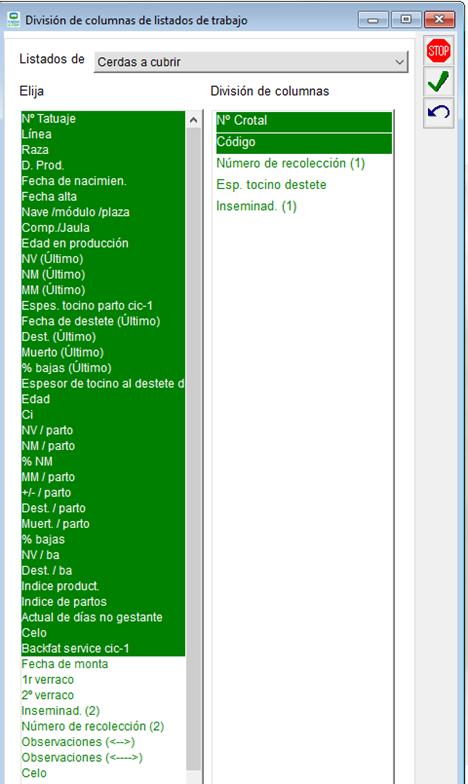
Task: Select Fecha alta entry
Action: pyautogui.click(x=103, y=196)
